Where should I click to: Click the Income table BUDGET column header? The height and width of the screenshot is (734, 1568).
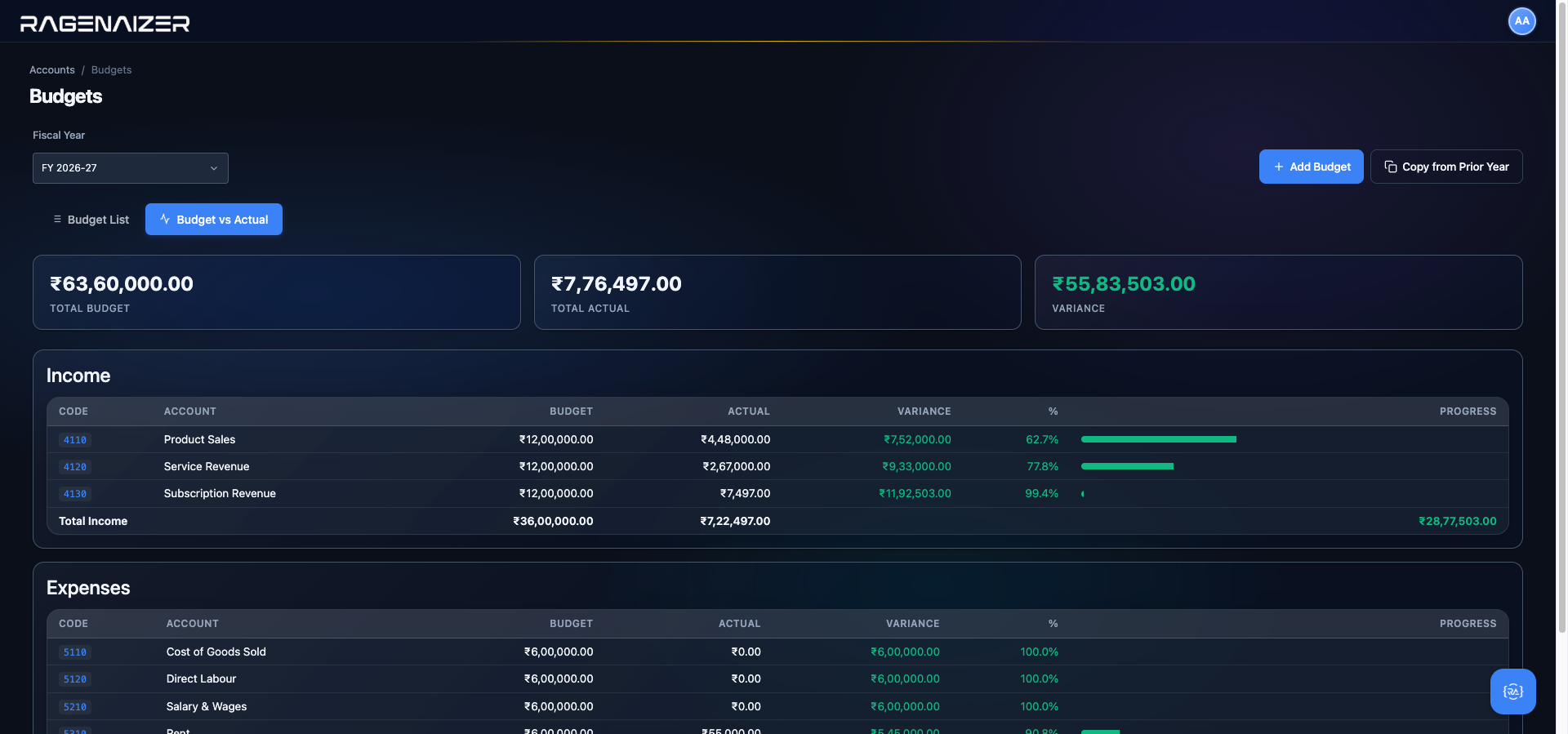571,411
